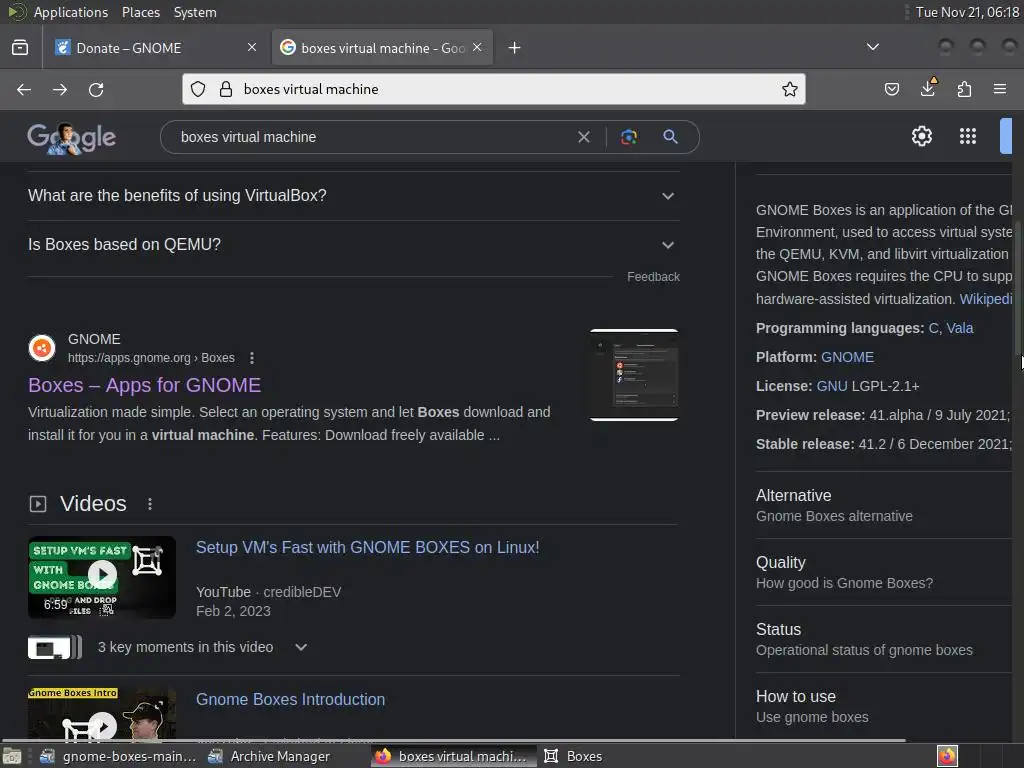The height and width of the screenshot is (768, 1024).
Task: Open the System menu
Action: pos(195,12)
